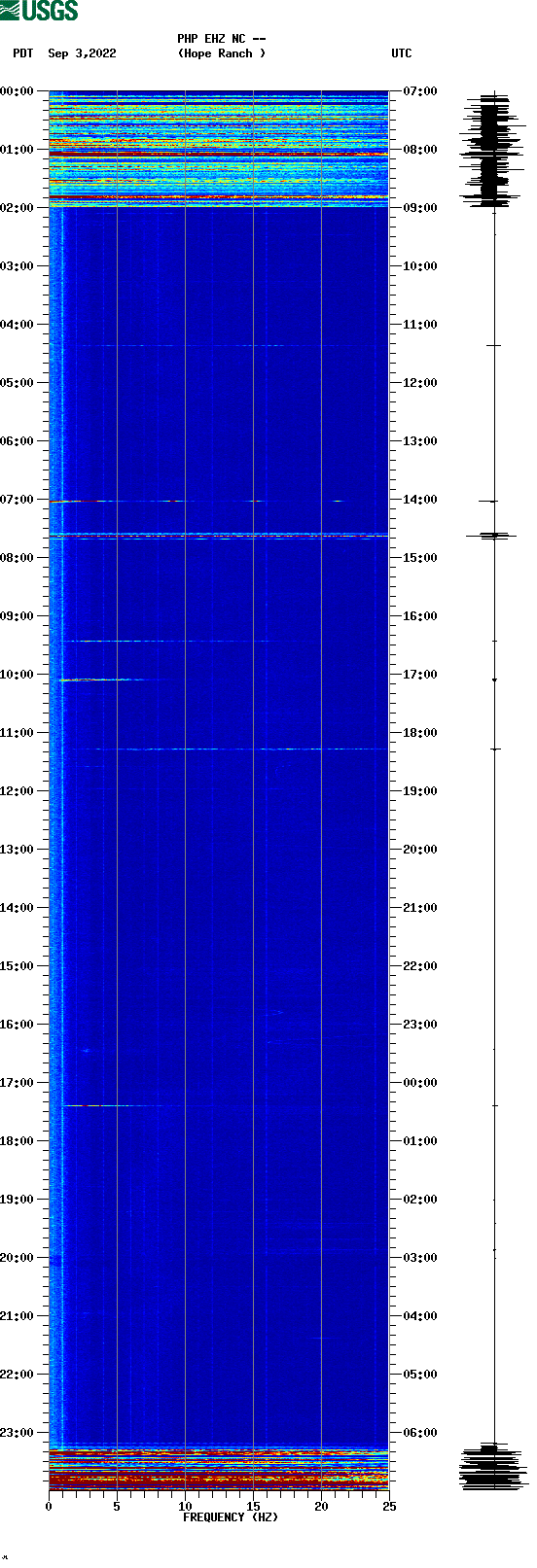This screenshot has width=537, height=1568.
Task: Click the 'FREQUENCY (HZ)' axis label
Action: pyautogui.click(x=231, y=1517)
